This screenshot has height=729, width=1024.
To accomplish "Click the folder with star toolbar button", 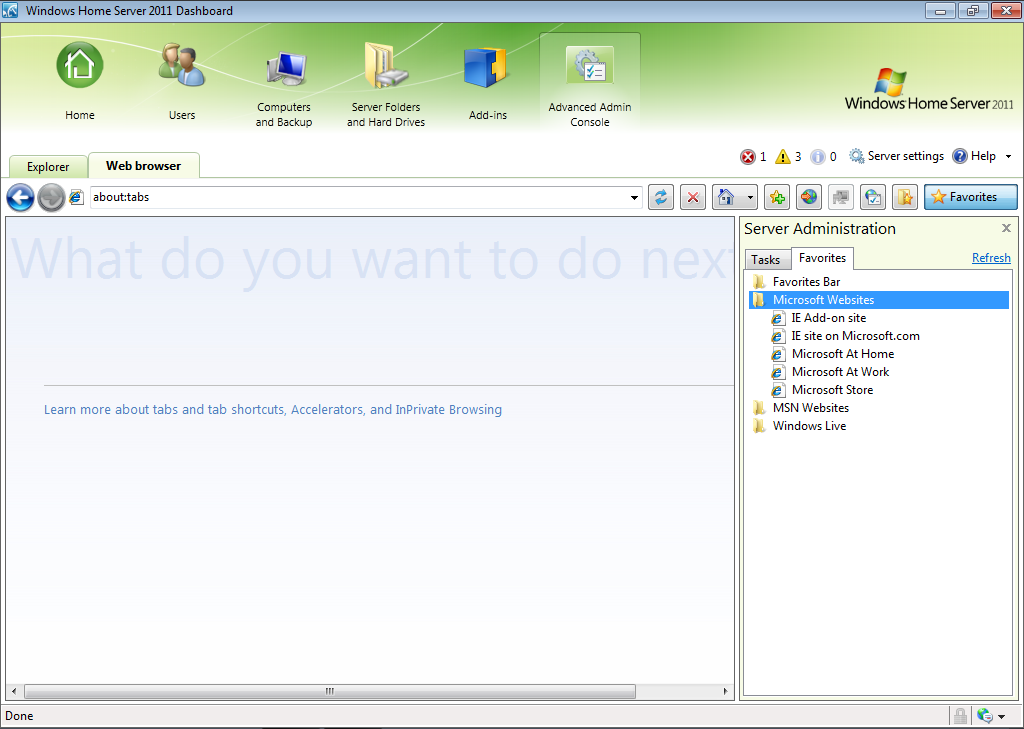I will (905, 197).
